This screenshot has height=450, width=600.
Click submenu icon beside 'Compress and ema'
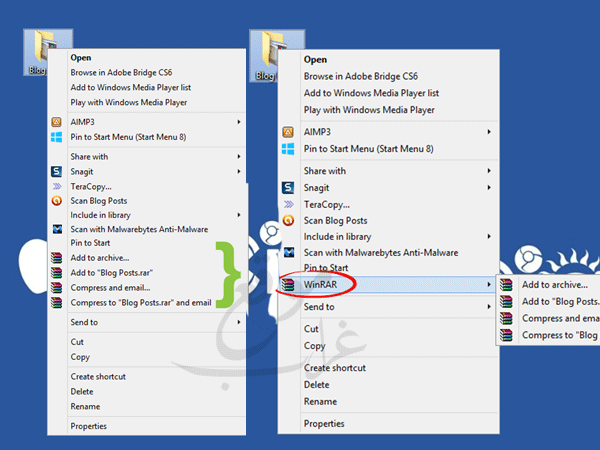(506, 318)
